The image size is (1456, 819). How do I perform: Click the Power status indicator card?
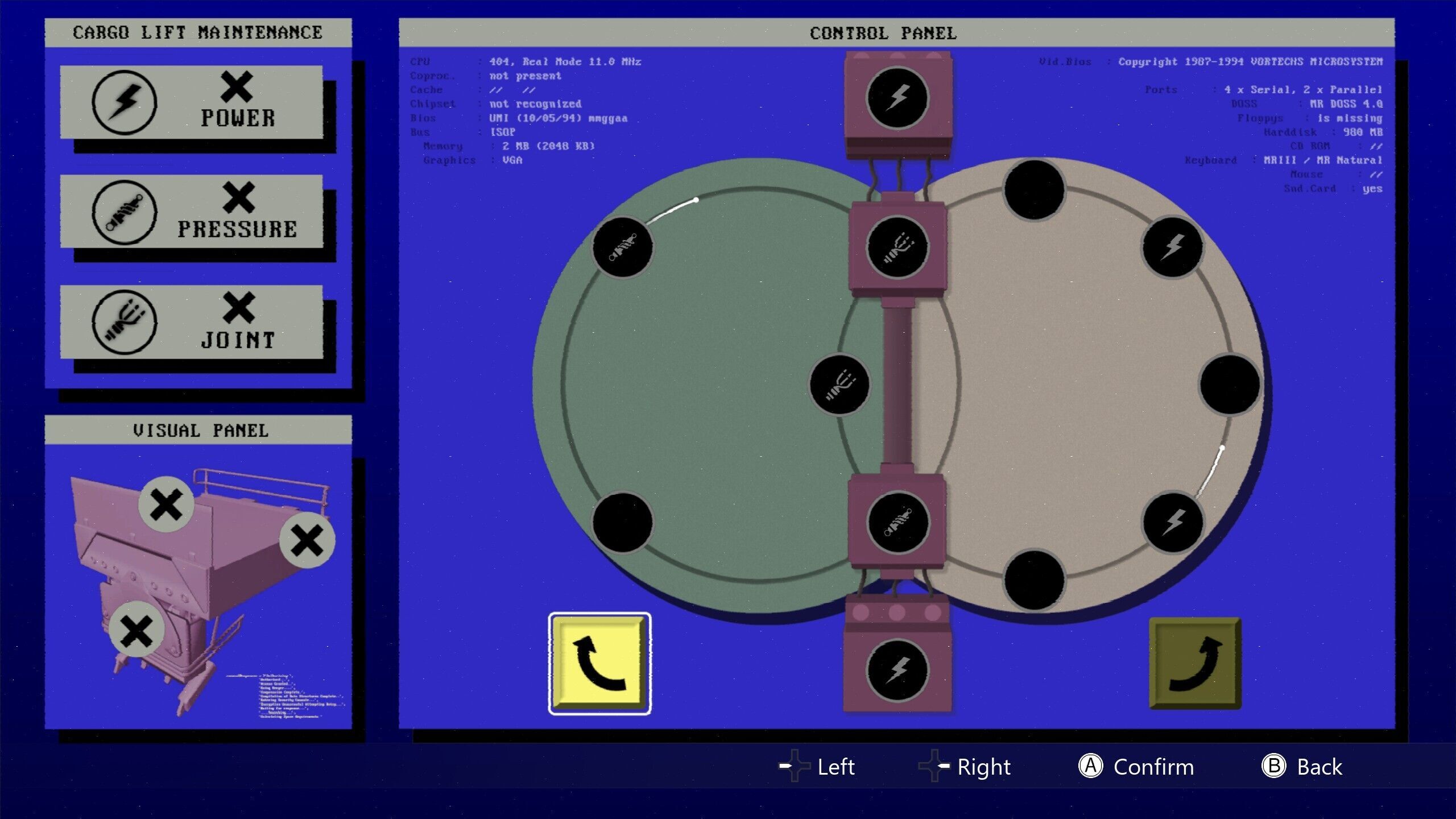[x=192, y=102]
